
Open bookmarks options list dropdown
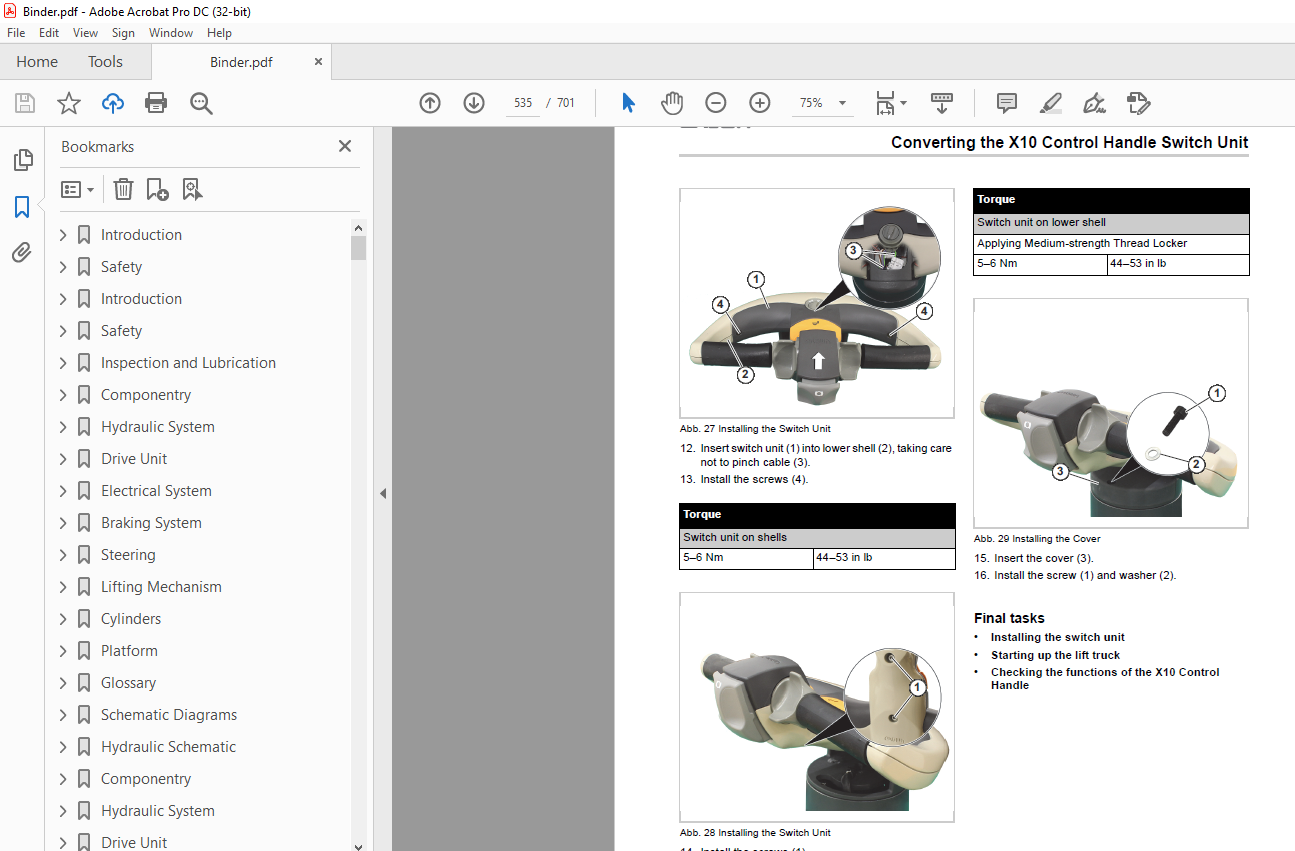click(78, 189)
